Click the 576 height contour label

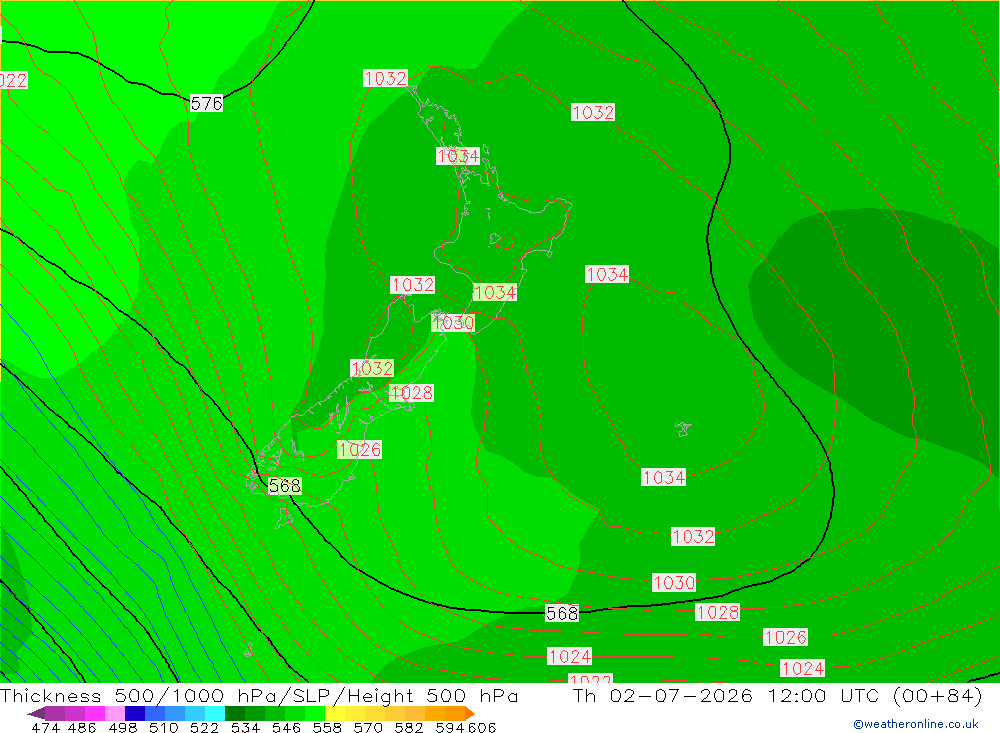pyautogui.click(x=207, y=103)
